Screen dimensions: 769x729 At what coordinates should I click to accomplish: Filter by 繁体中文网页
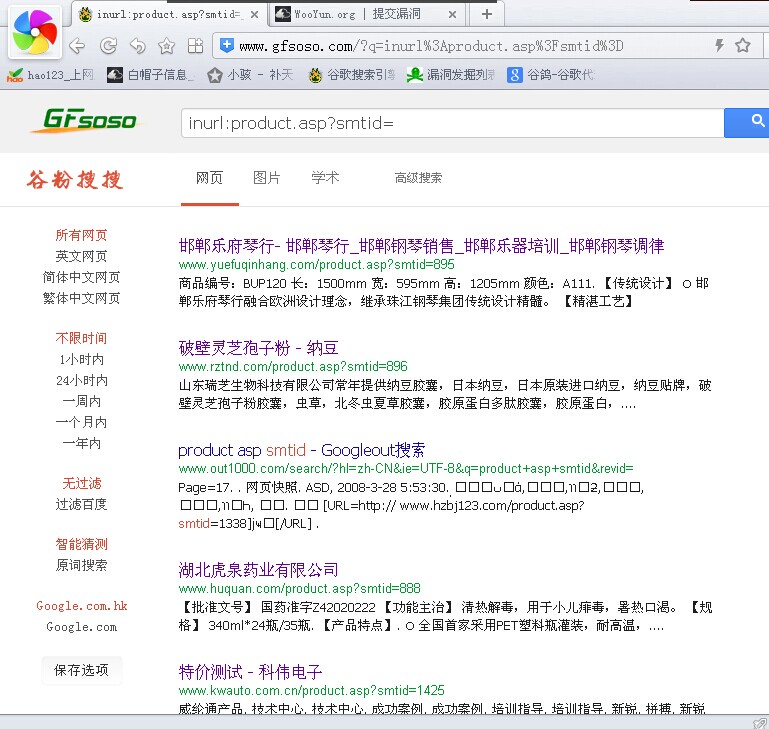(x=81, y=298)
